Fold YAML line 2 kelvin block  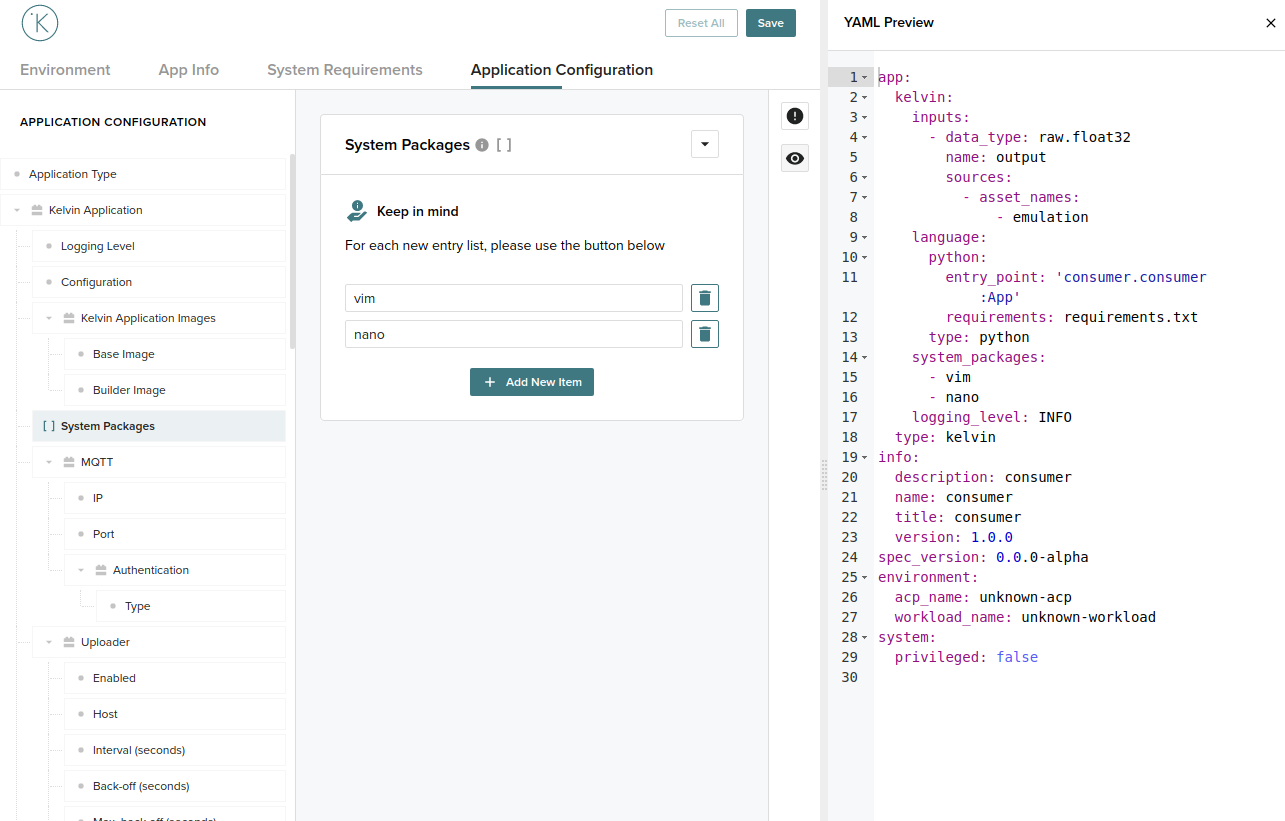coord(865,97)
